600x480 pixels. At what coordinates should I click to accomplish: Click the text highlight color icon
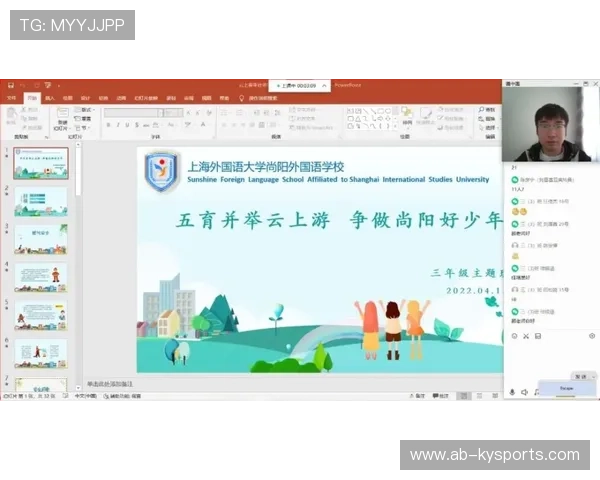click(188, 125)
